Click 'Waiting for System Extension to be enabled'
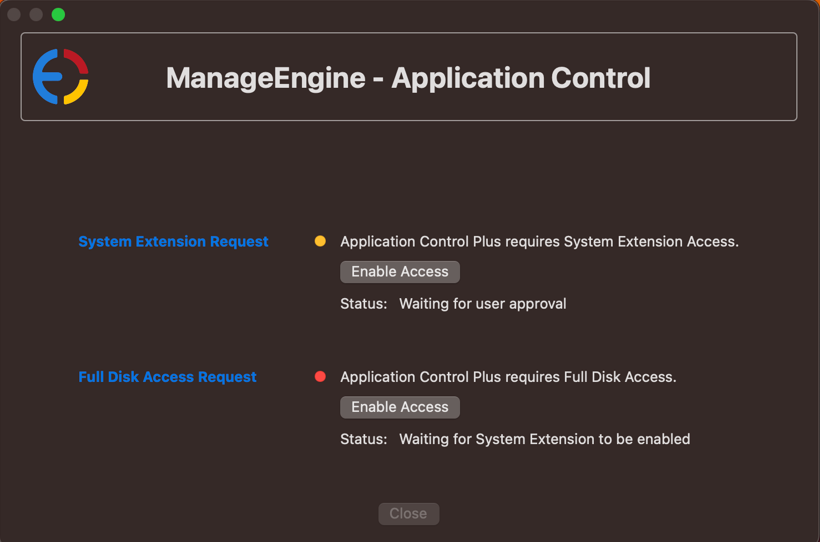This screenshot has width=820, height=542. pyautogui.click(x=544, y=439)
